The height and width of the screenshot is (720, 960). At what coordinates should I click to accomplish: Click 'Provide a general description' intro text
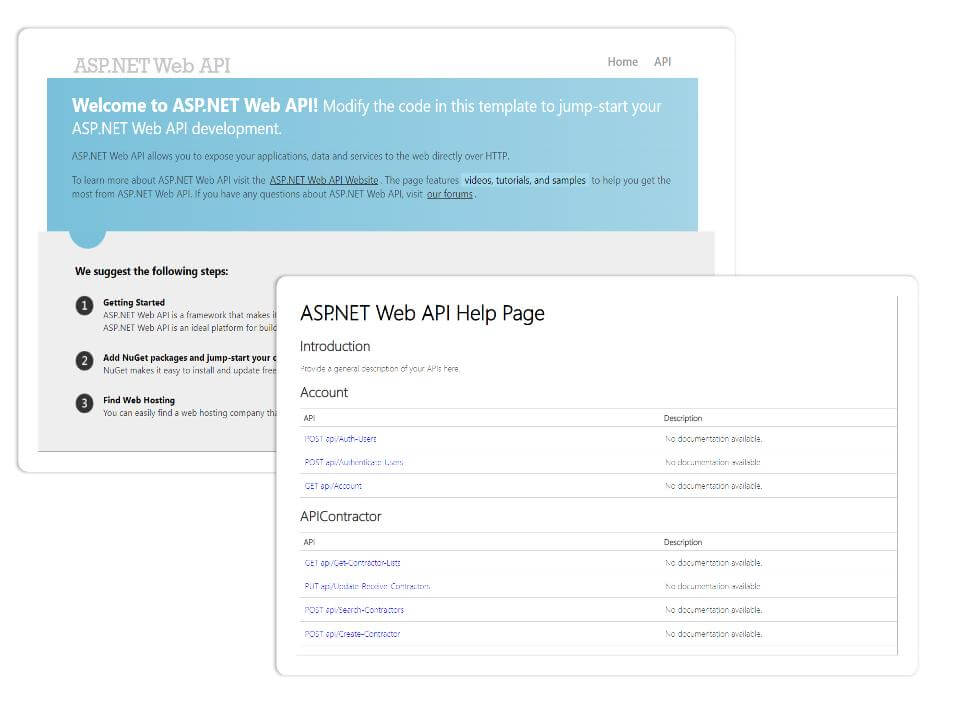pyautogui.click(x=380, y=369)
